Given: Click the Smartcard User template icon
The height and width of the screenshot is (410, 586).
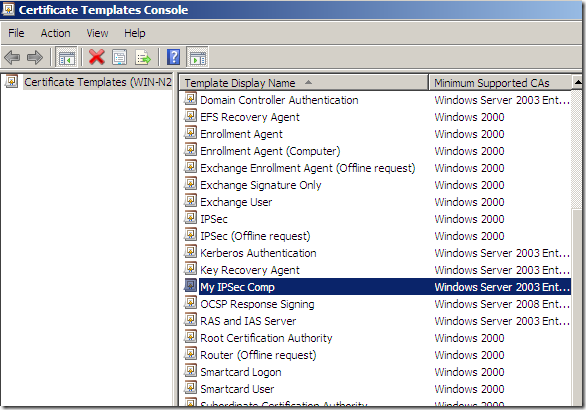Looking at the screenshot, I should 190,388.
